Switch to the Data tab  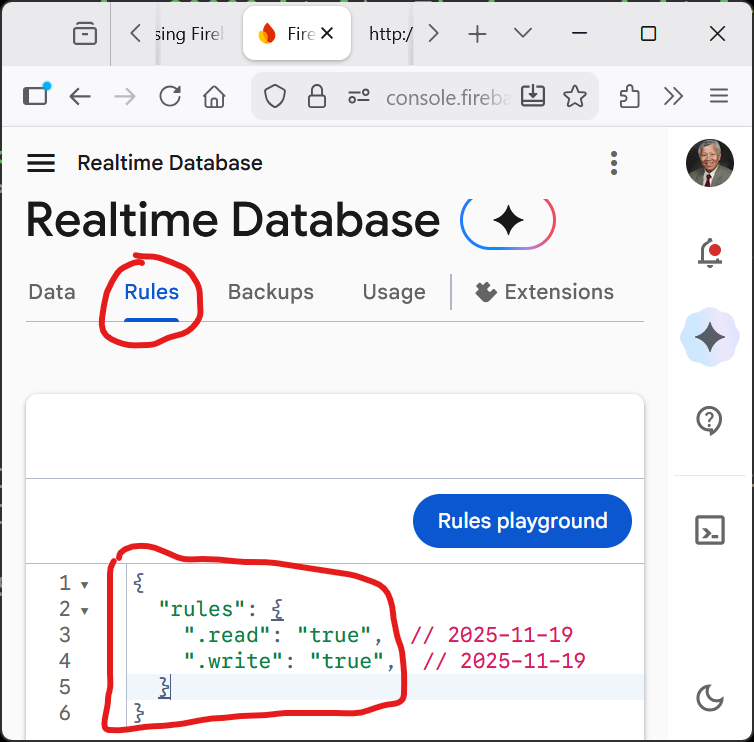click(52, 292)
